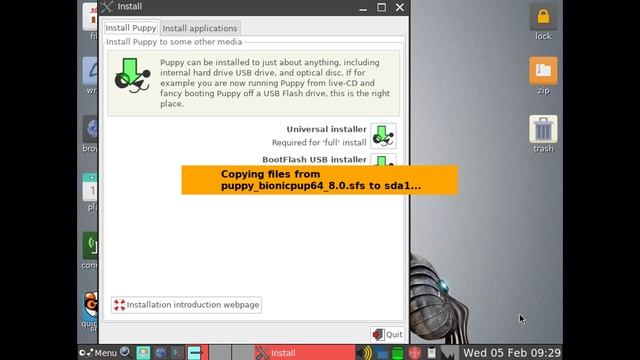Click the green storage tray icon
The width and height of the screenshot is (640, 360).
[398, 353]
